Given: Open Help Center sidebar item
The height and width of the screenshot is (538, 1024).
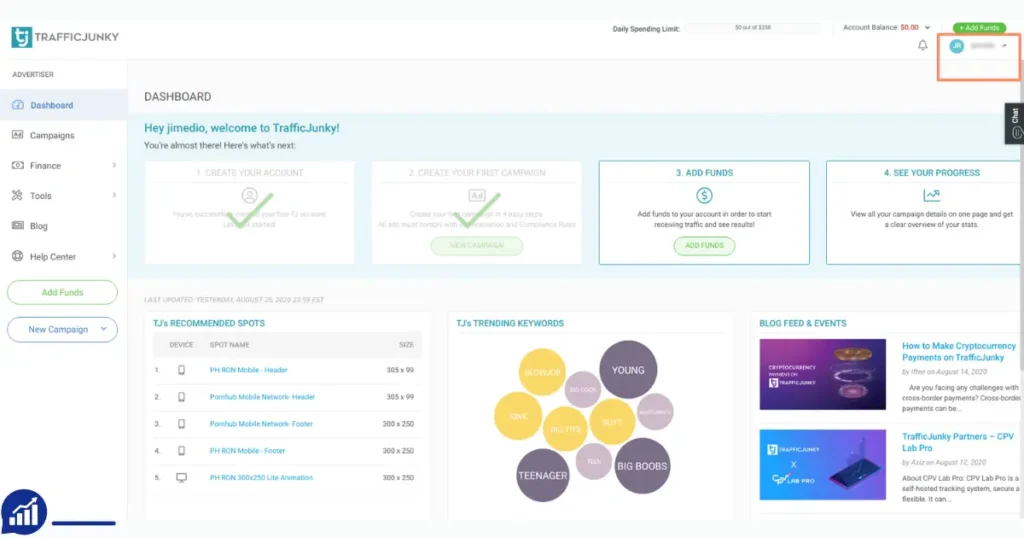Looking at the screenshot, I should [x=63, y=257].
